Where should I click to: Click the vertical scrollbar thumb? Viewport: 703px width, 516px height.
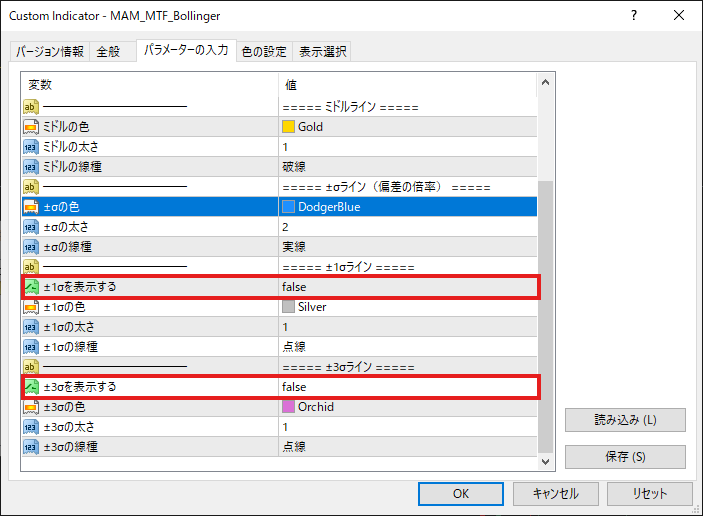(x=546, y=317)
